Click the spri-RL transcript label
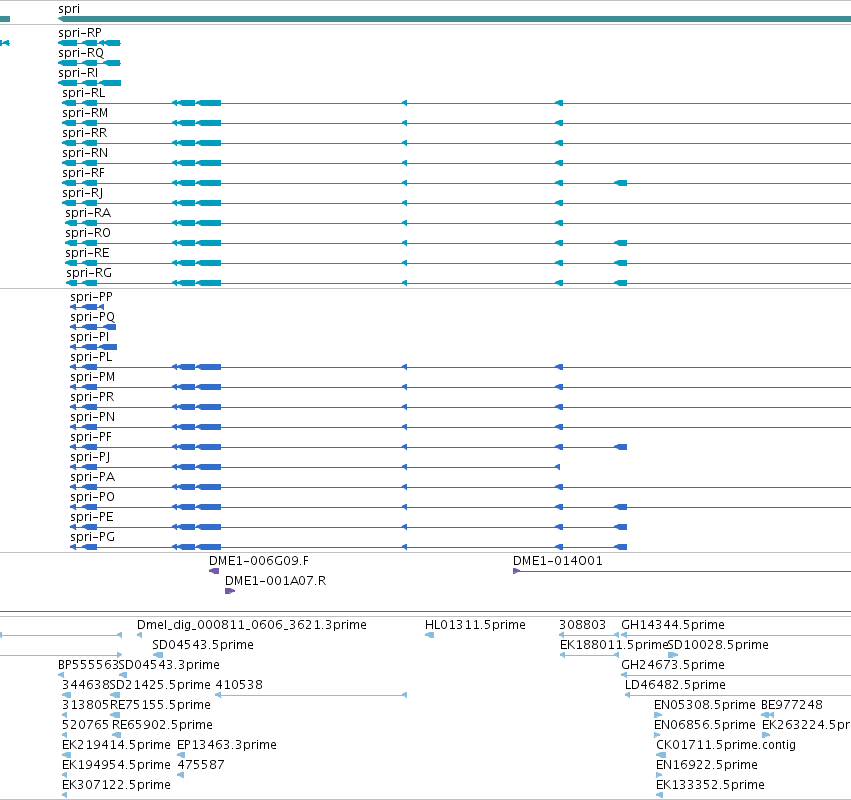Image resolution: width=851 pixels, height=800 pixels. [84, 93]
